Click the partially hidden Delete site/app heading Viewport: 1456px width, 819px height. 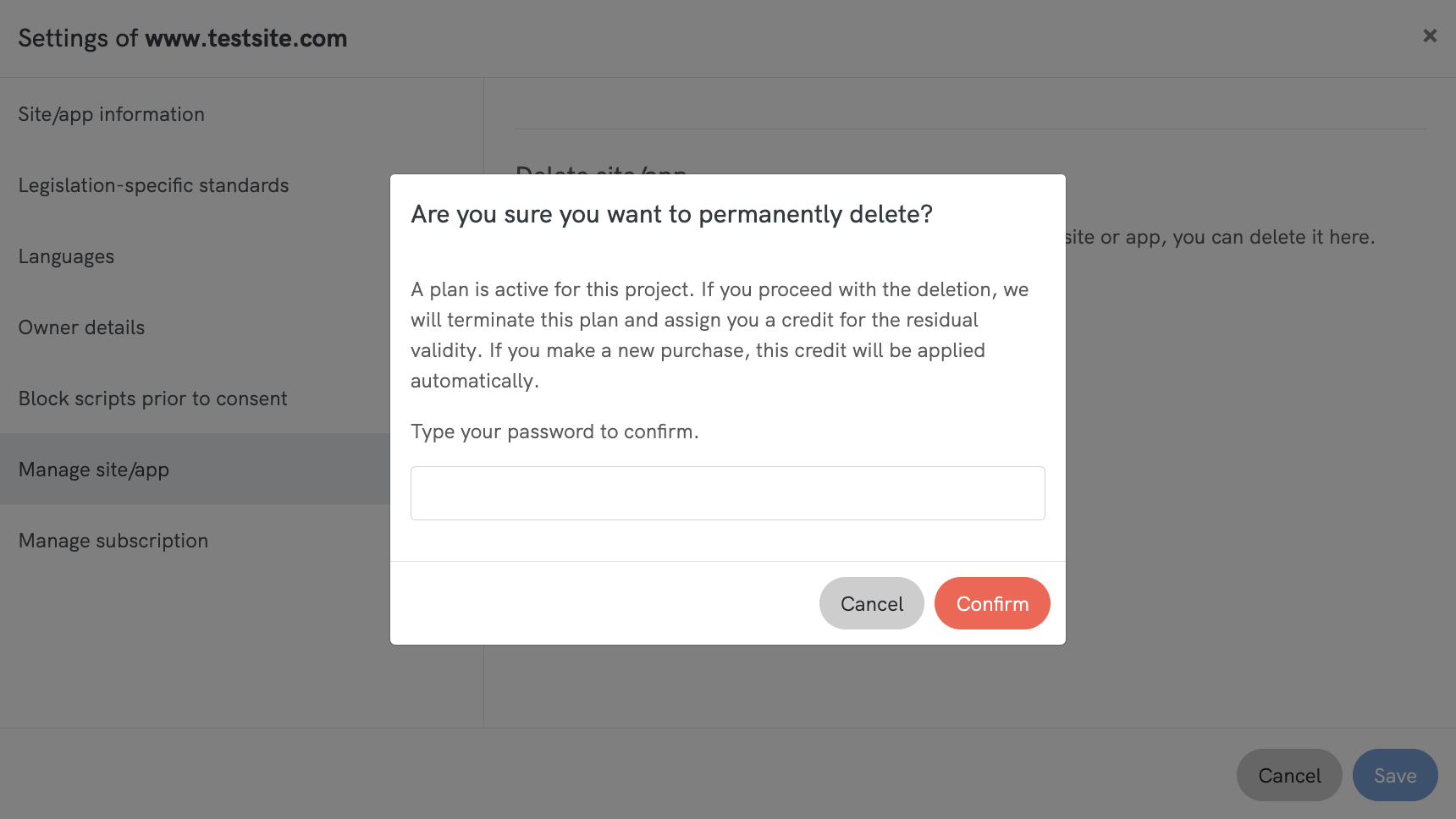(601, 170)
